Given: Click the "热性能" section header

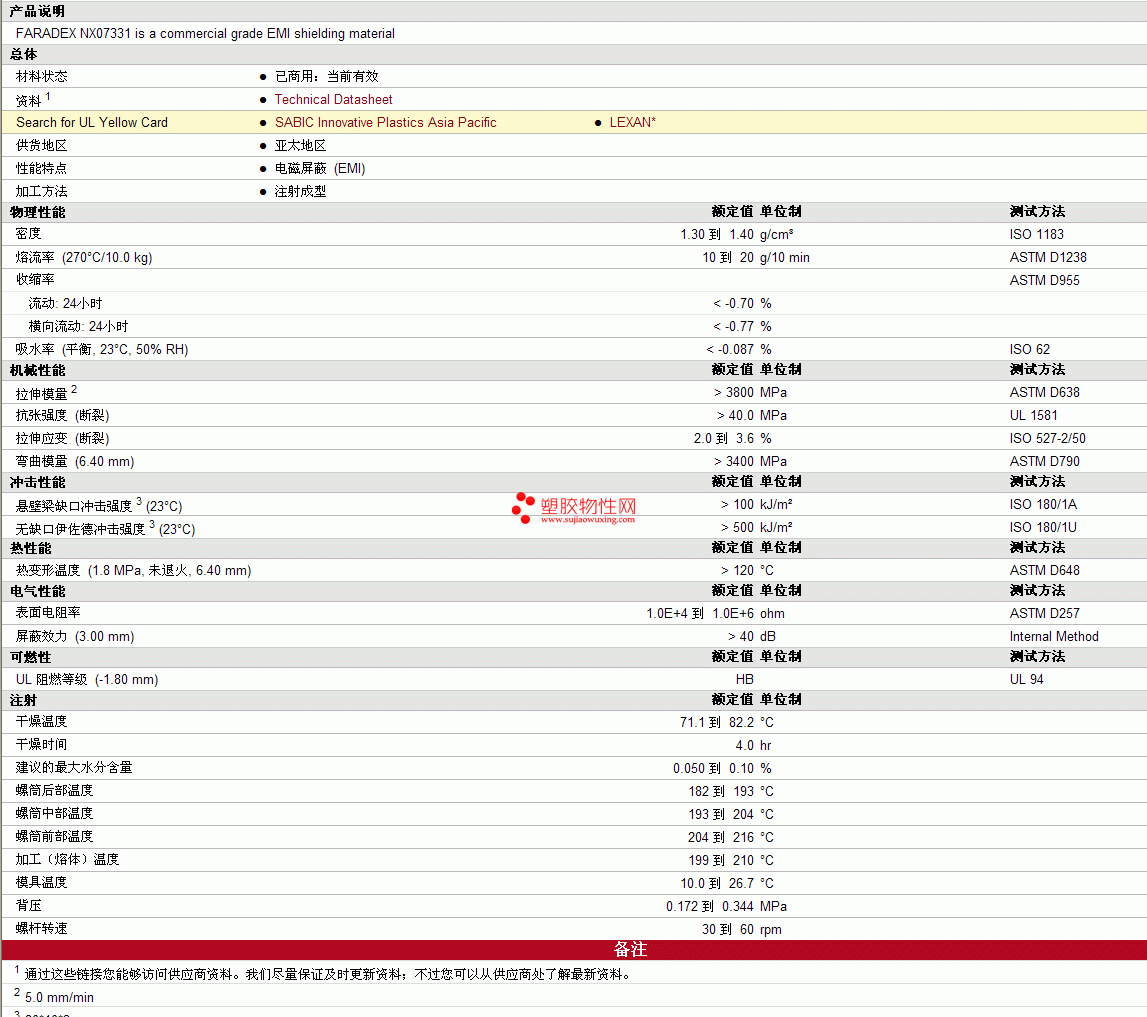Looking at the screenshot, I should click(31, 548).
